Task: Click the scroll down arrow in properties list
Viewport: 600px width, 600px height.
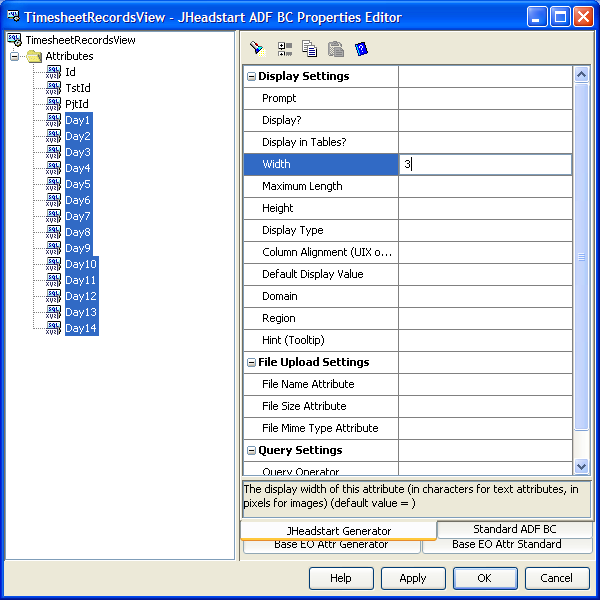Action: (582, 467)
